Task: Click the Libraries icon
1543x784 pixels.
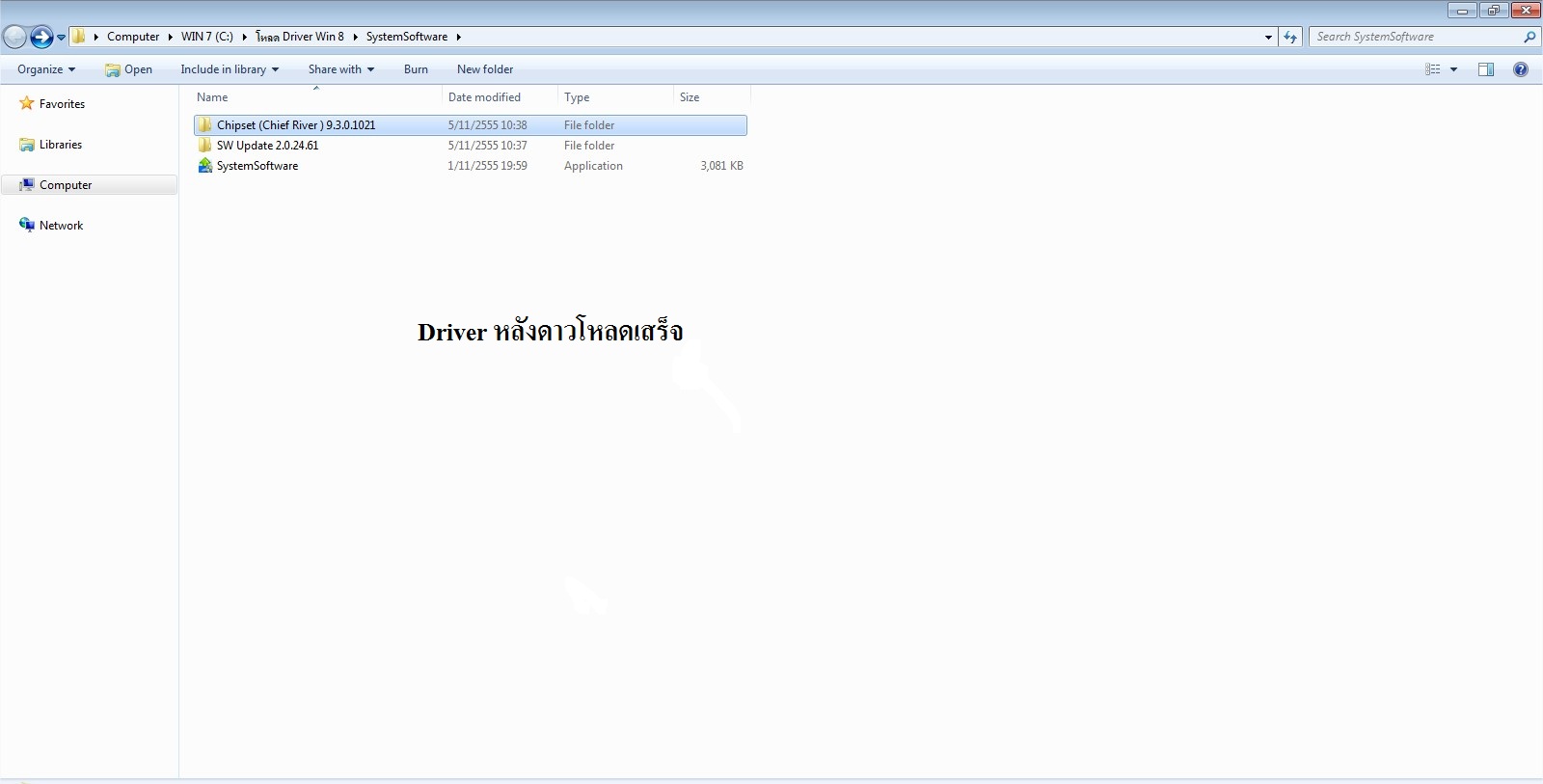Action: [x=27, y=145]
